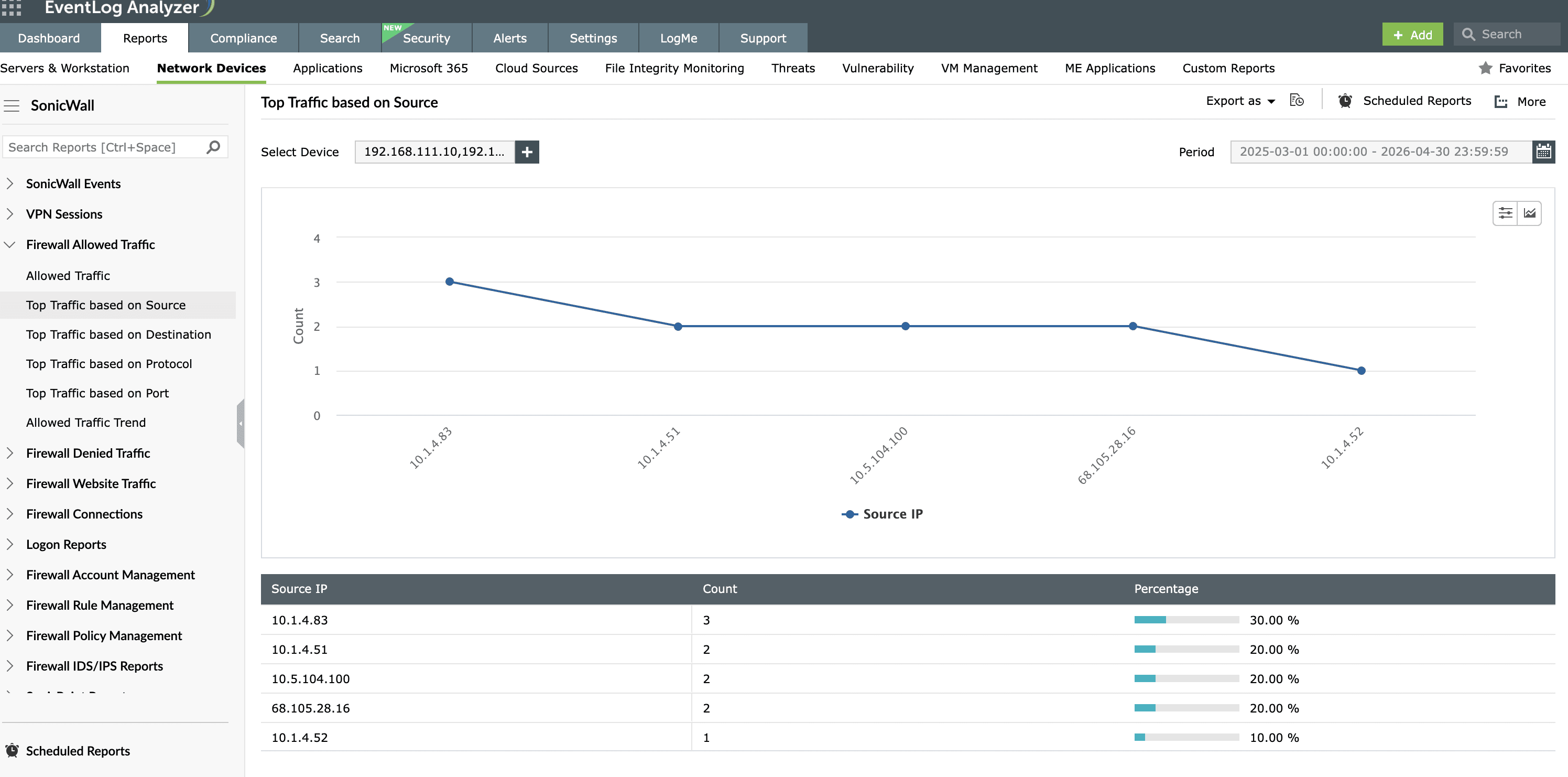Click the green Add button
The image size is (1568, 777).
pyautogui.click(x=1412, y=35)
